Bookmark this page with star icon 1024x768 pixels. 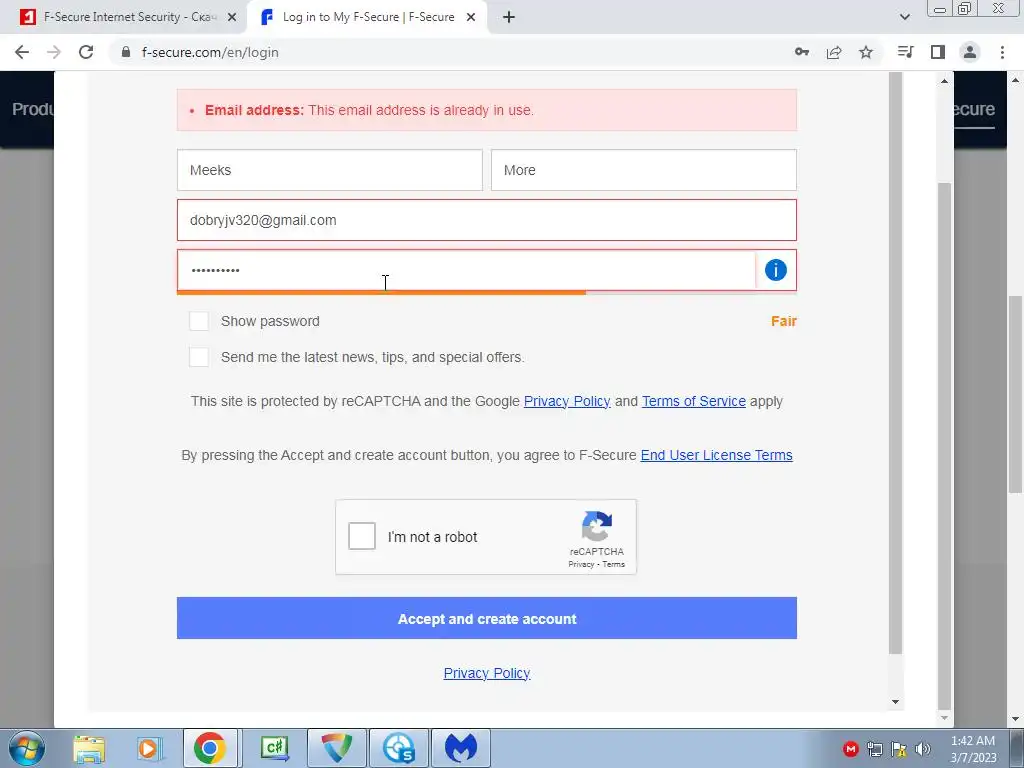pos(866,52)
